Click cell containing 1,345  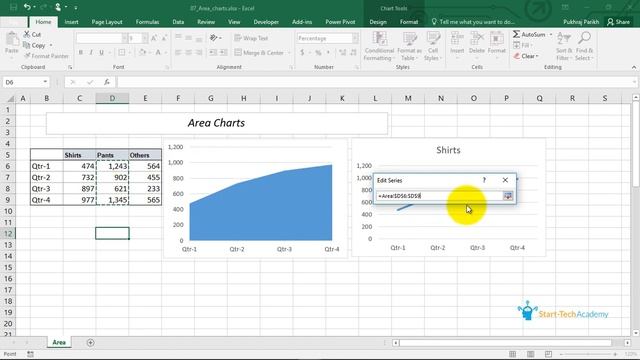coord(112,200)
